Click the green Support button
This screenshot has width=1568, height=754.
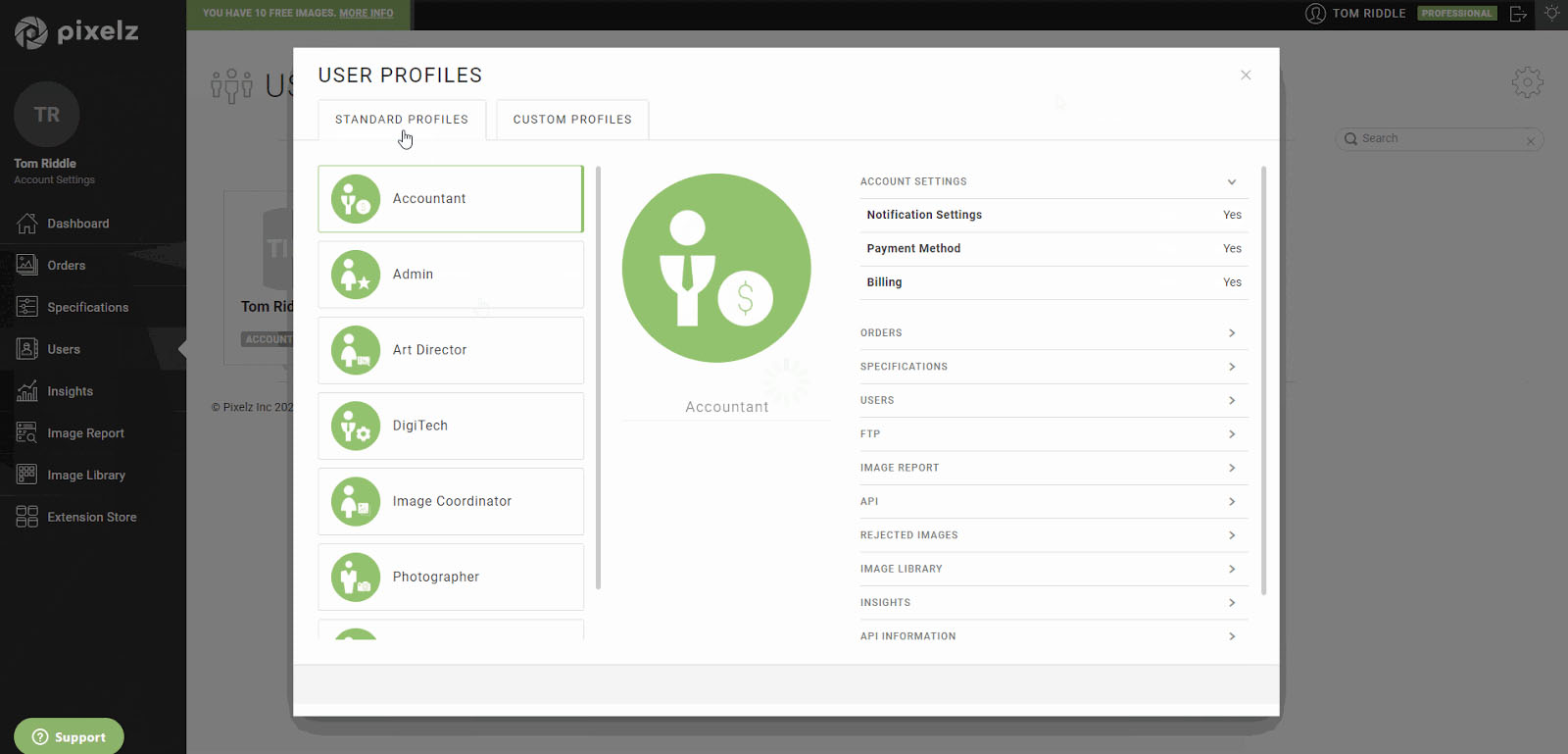click(x=69, y=736)
